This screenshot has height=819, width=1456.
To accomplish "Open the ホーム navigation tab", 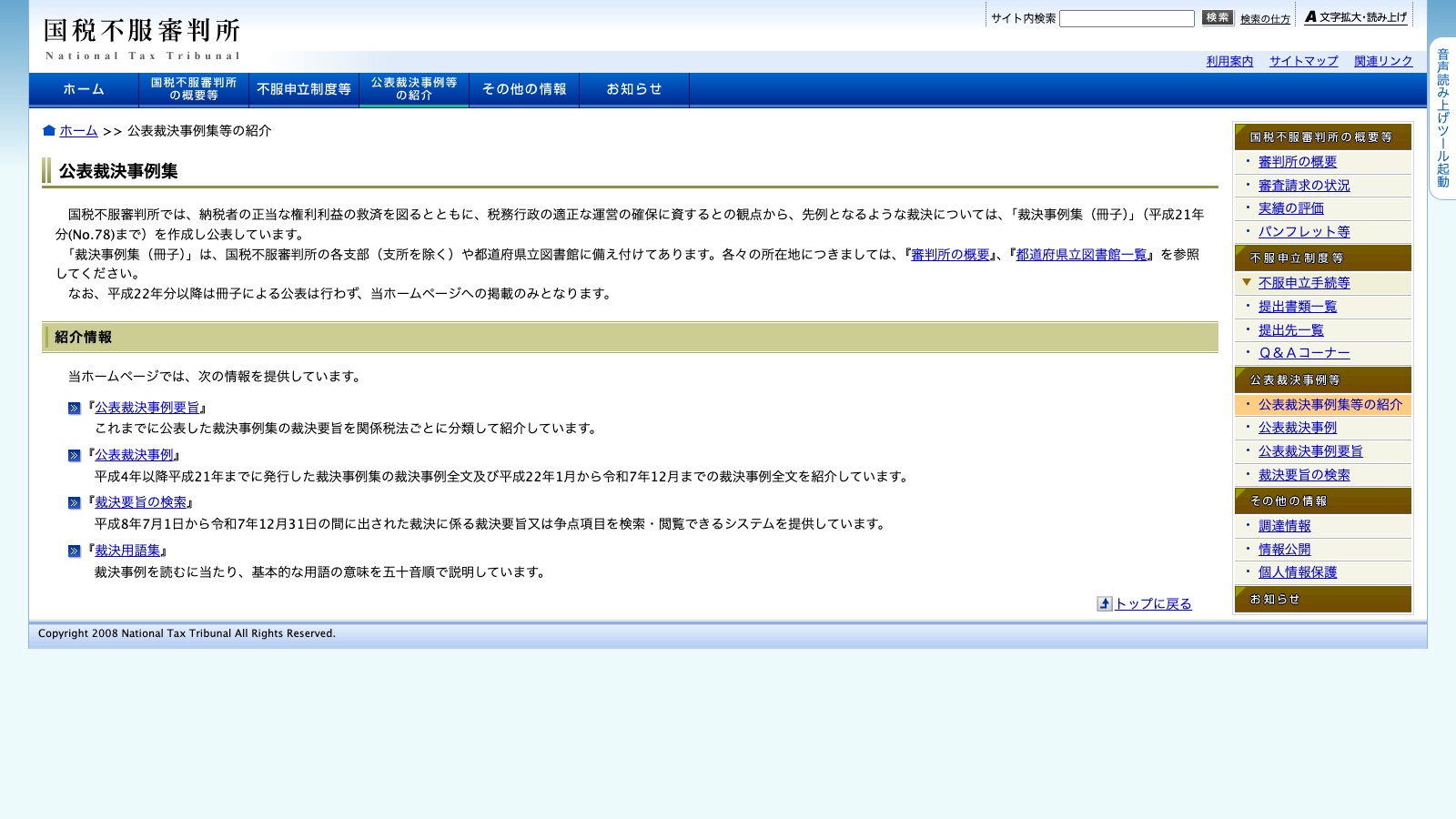I will 84,89.
